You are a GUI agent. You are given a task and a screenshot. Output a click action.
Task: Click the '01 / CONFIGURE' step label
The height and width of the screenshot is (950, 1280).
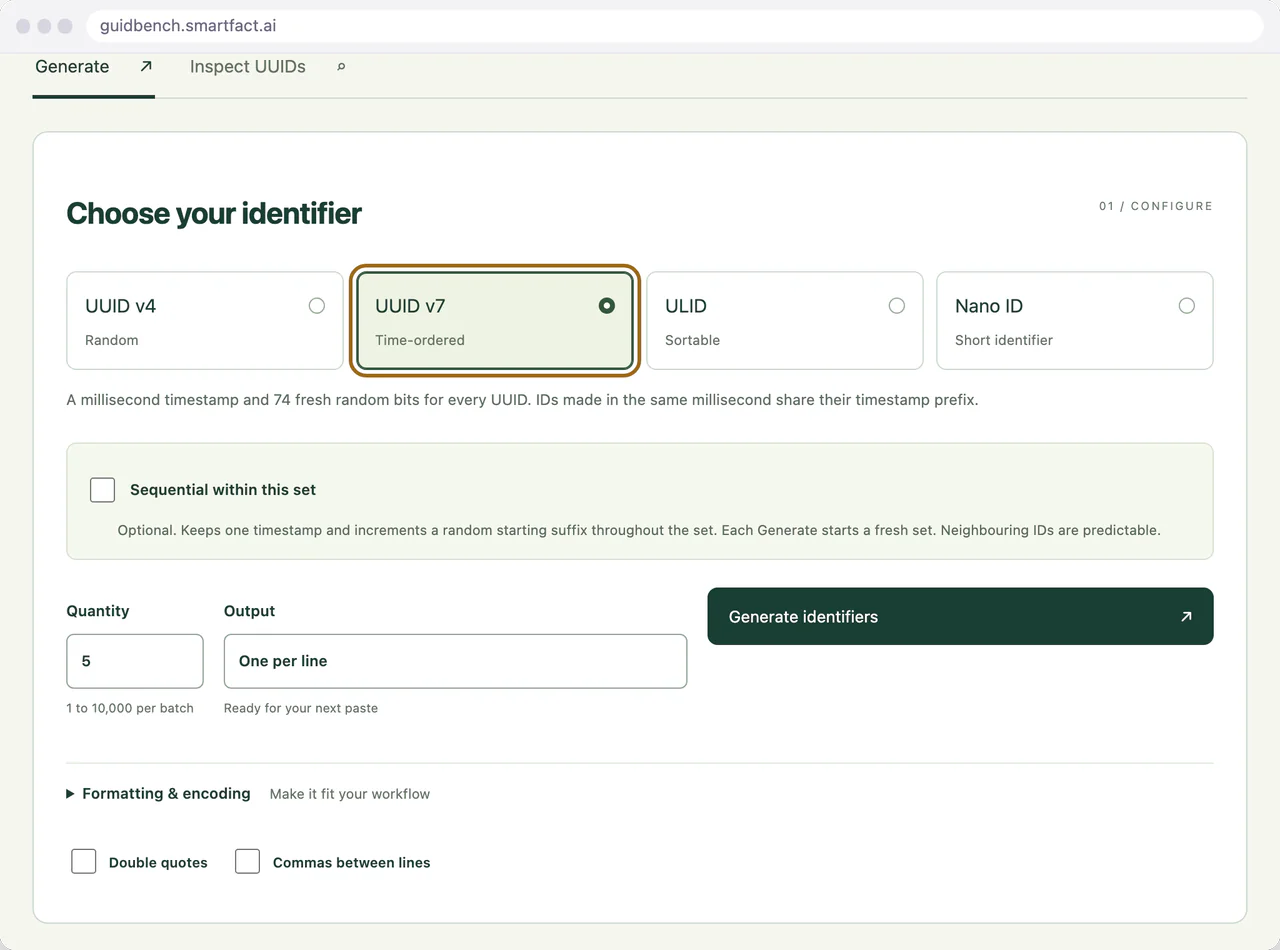[x=1155, y=206]
